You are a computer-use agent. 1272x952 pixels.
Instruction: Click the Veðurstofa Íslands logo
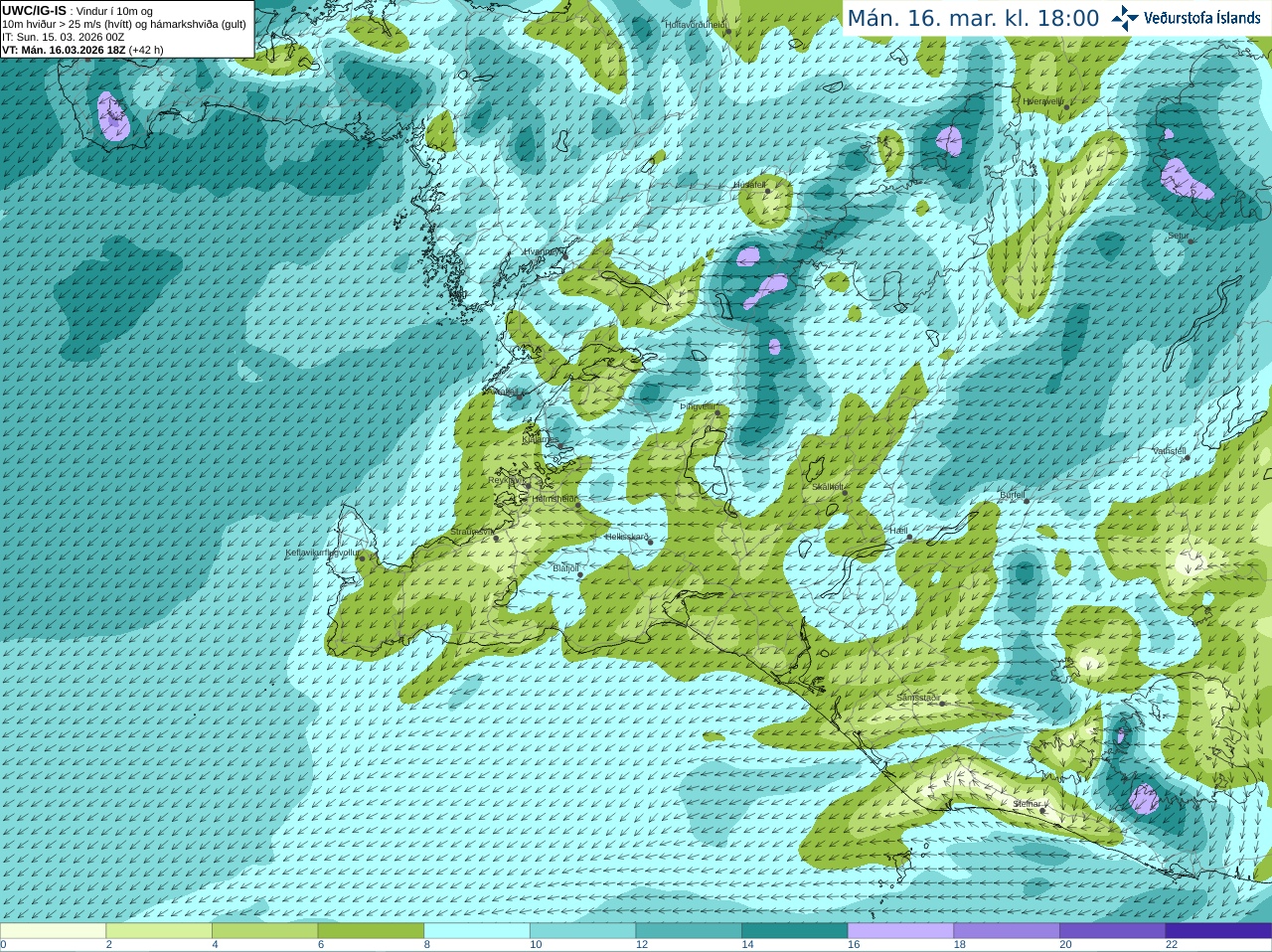click(1187, 18)
